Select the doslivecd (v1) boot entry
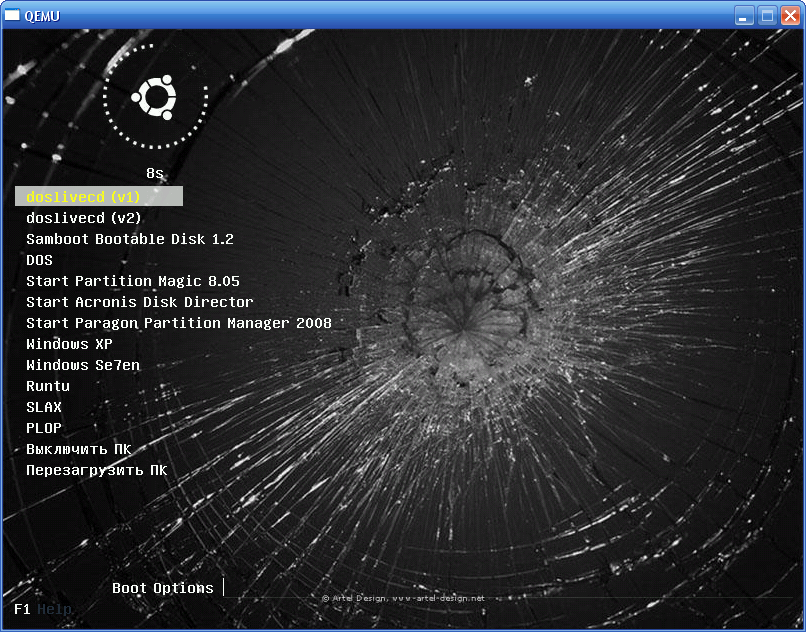 [99, 196]
